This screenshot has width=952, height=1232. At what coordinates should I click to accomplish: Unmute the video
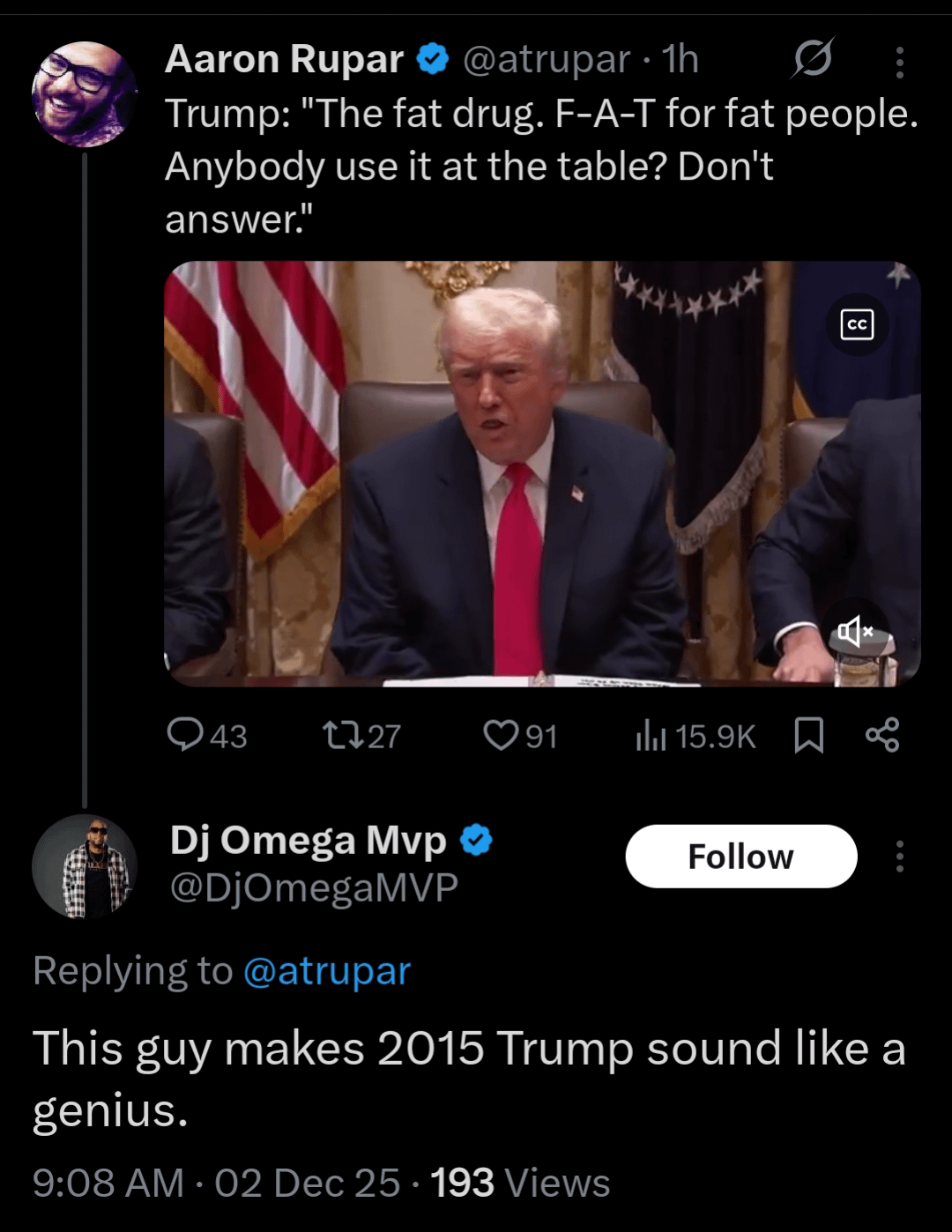click(854, 631)
